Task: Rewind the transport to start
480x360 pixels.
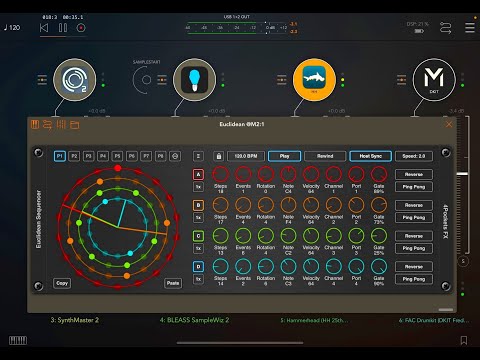Action: point(44,28)
